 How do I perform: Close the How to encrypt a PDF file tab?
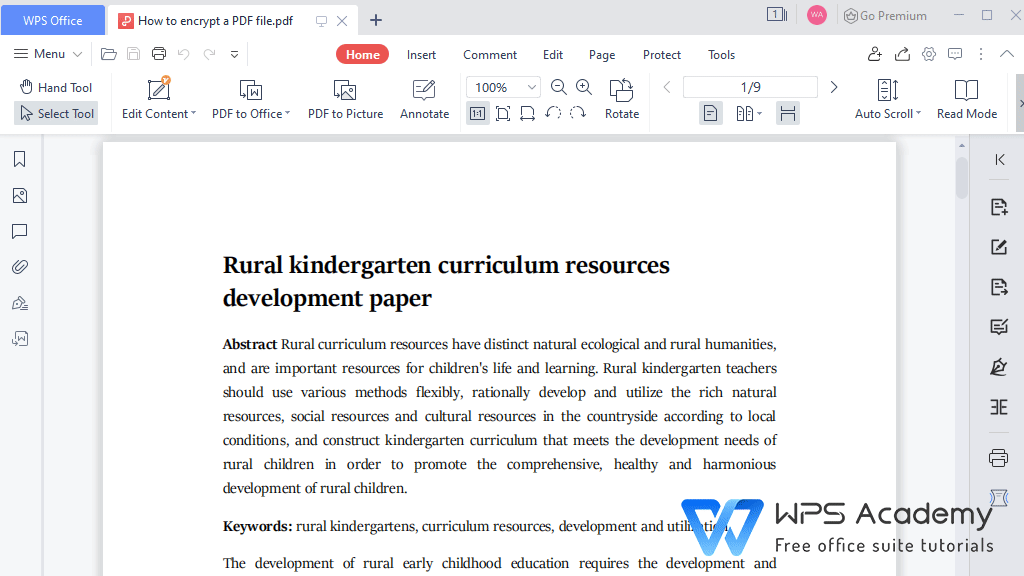coord(342,21)
